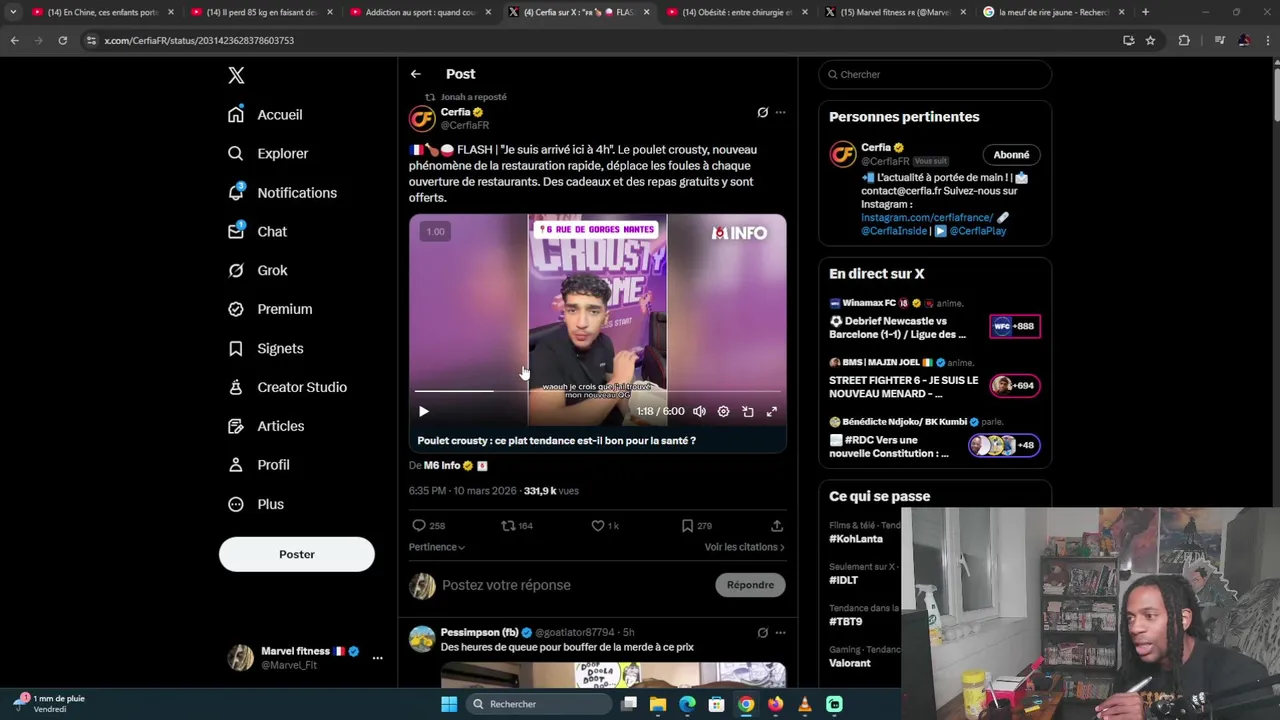Open more options on Cerfia's post

pyautogui.click(x=780, y=112)
